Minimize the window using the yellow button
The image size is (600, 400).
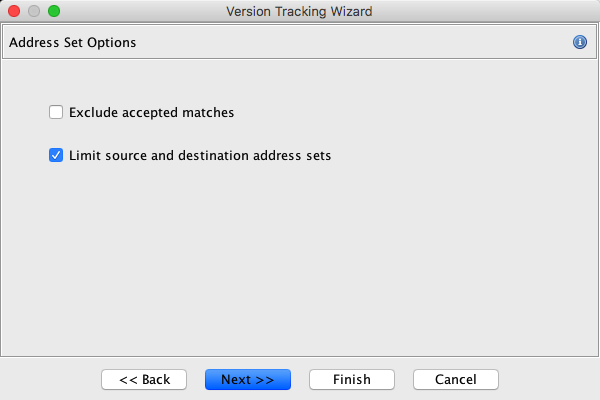(x=34, y=11)
